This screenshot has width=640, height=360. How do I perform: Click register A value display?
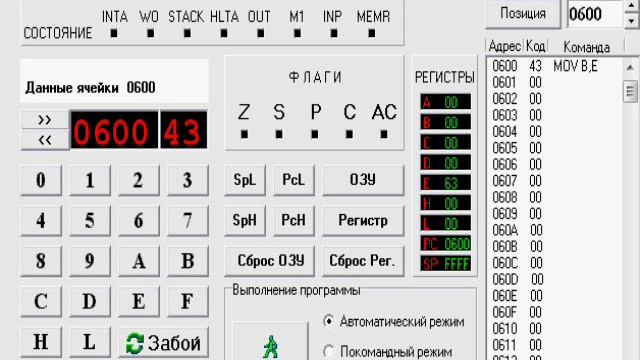[x=445, y=102]
